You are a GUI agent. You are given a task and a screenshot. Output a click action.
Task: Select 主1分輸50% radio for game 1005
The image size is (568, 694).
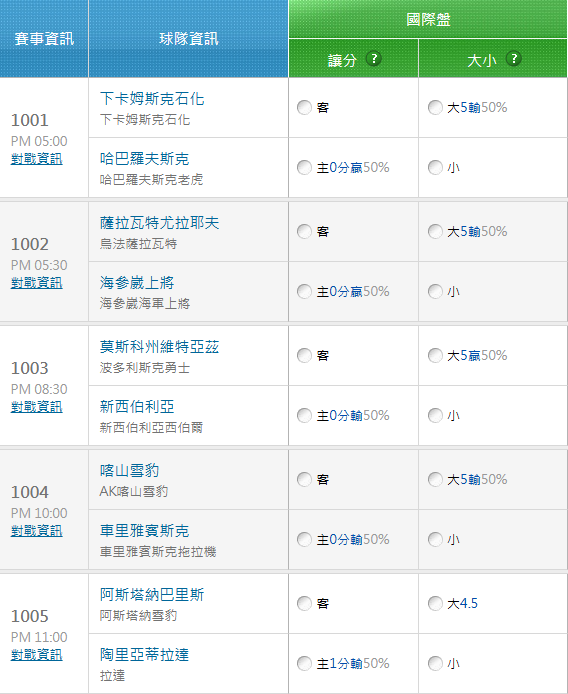point(304,663)
